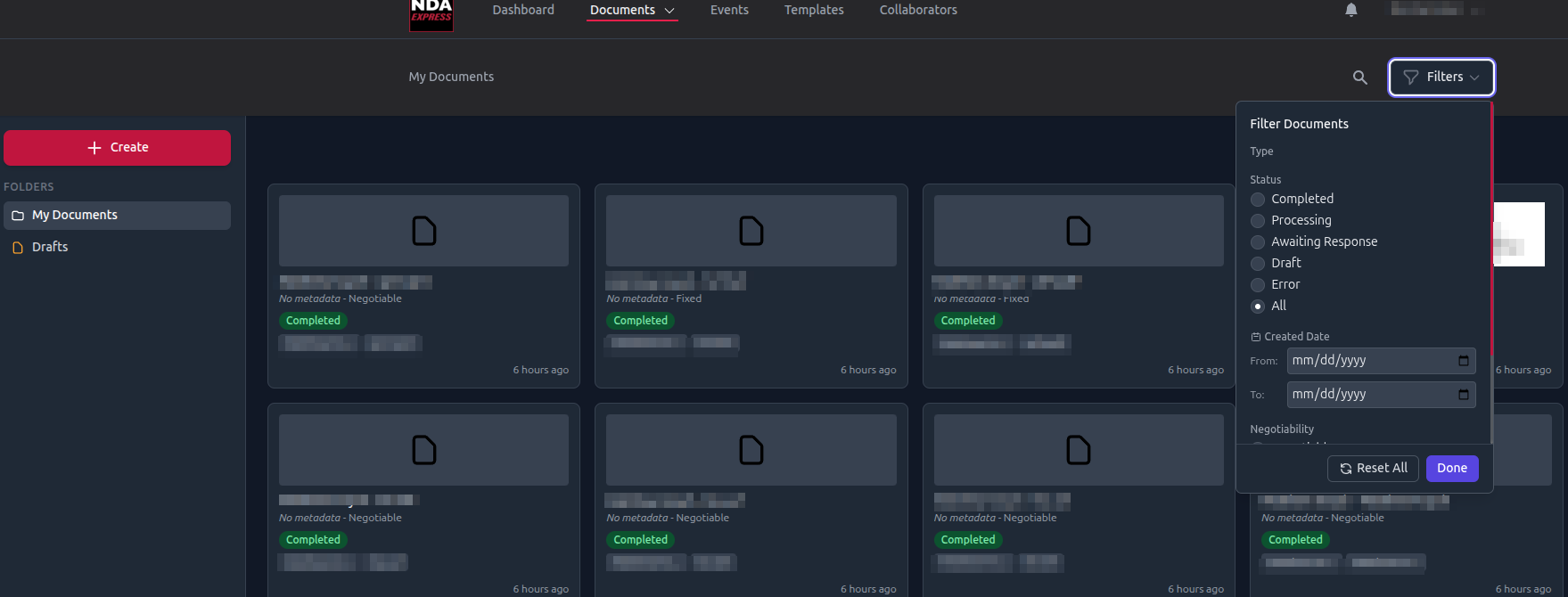Screen dimensions: 1568x597
Task: Go to the Dashboard tab
Action: pyautogui.click(x=523, y=10)
